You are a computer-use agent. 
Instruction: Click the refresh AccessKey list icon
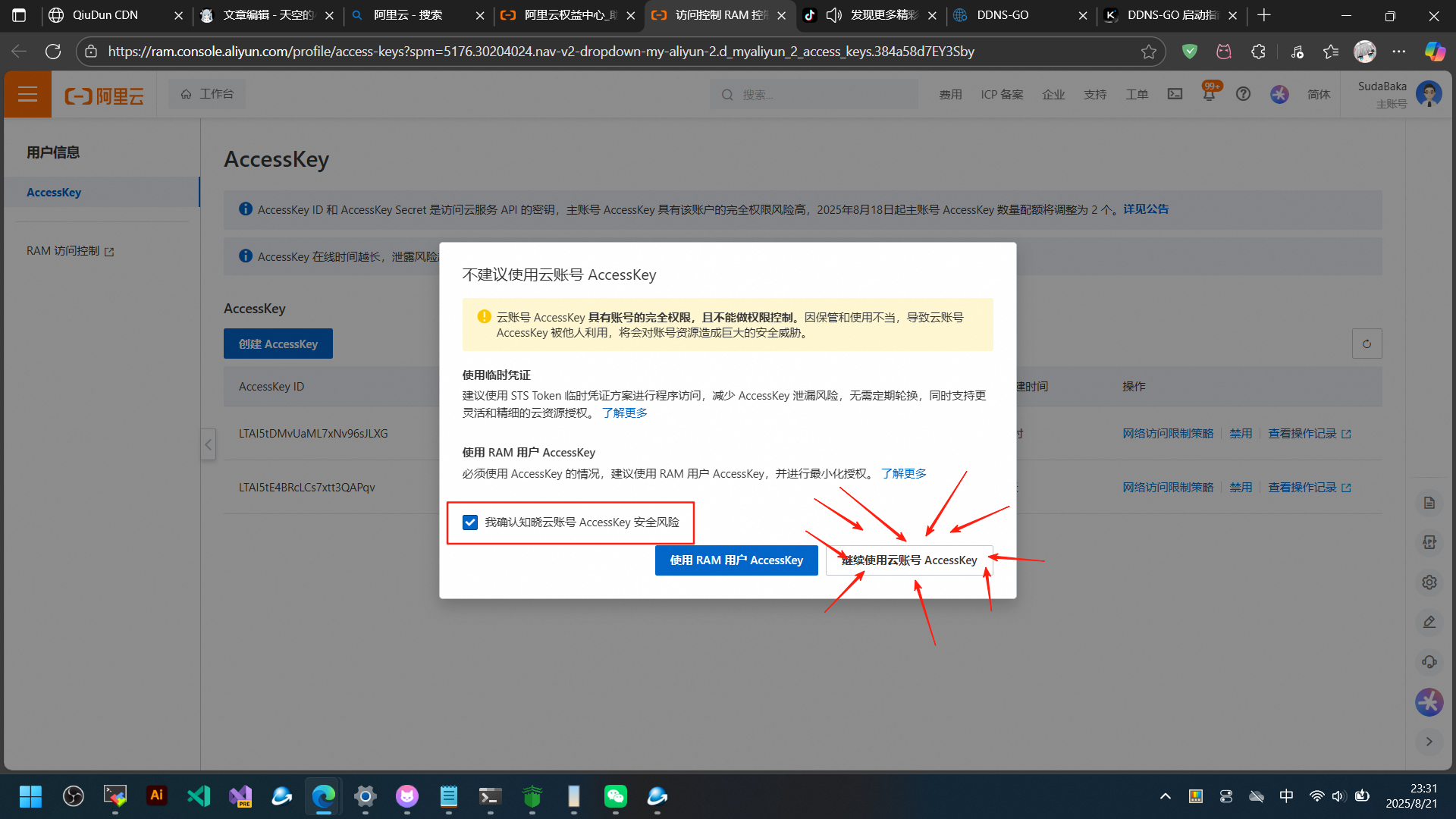1367,344
